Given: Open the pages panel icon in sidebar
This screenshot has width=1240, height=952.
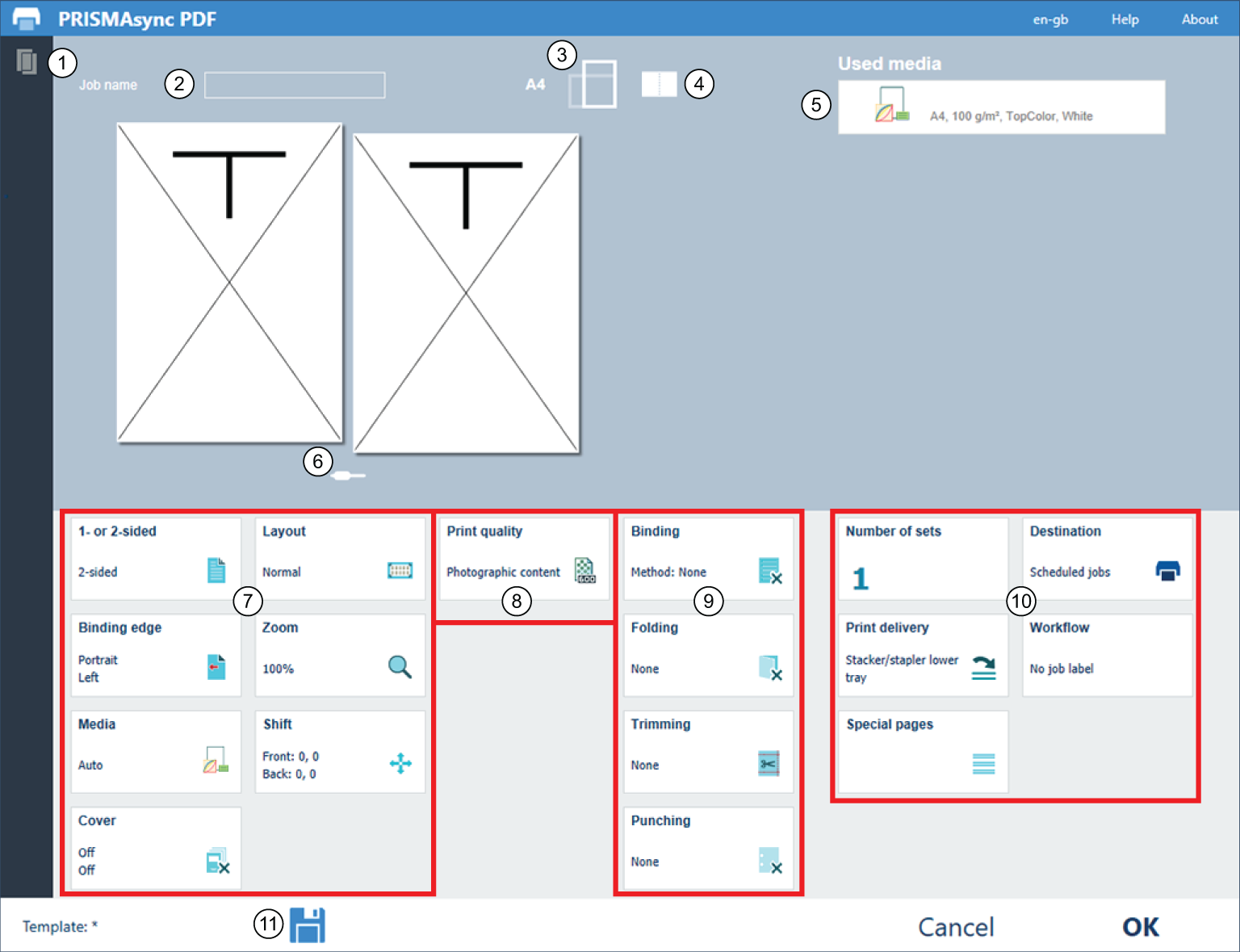Looking at the screenshot, I should coord(27,61).
